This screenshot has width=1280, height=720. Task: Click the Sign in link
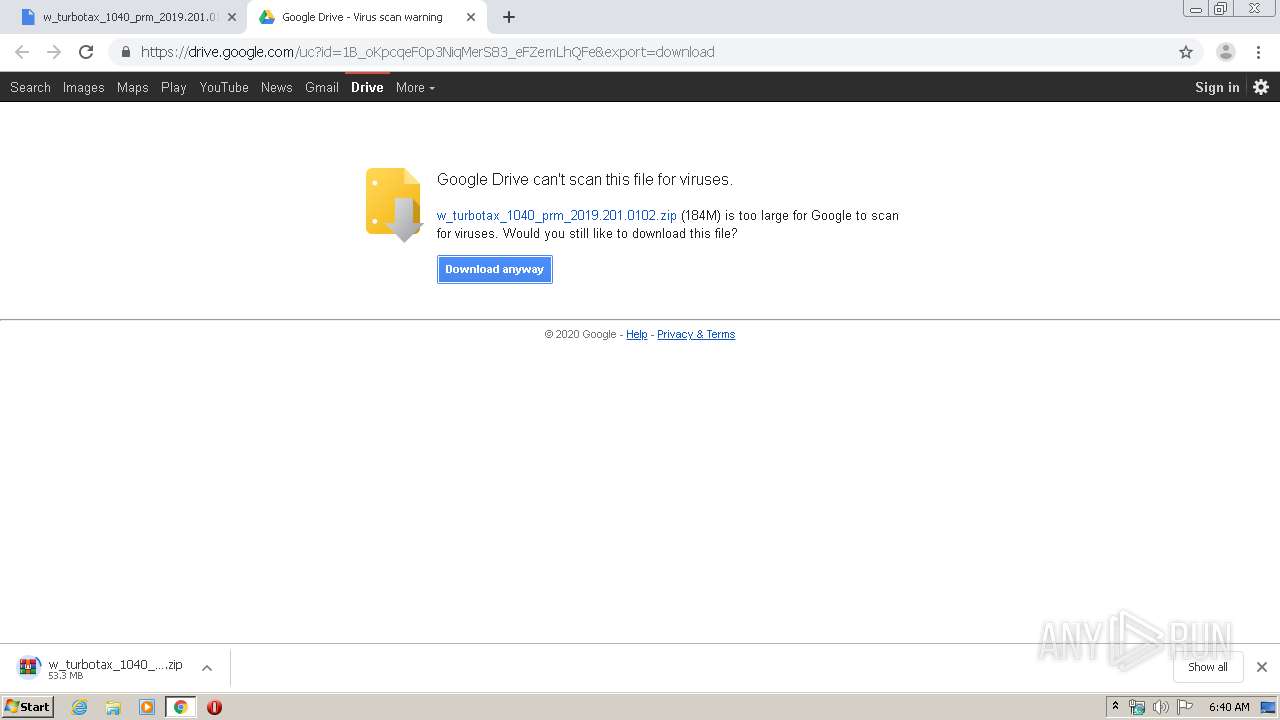pyautogui.click(x=1217, y=87)
